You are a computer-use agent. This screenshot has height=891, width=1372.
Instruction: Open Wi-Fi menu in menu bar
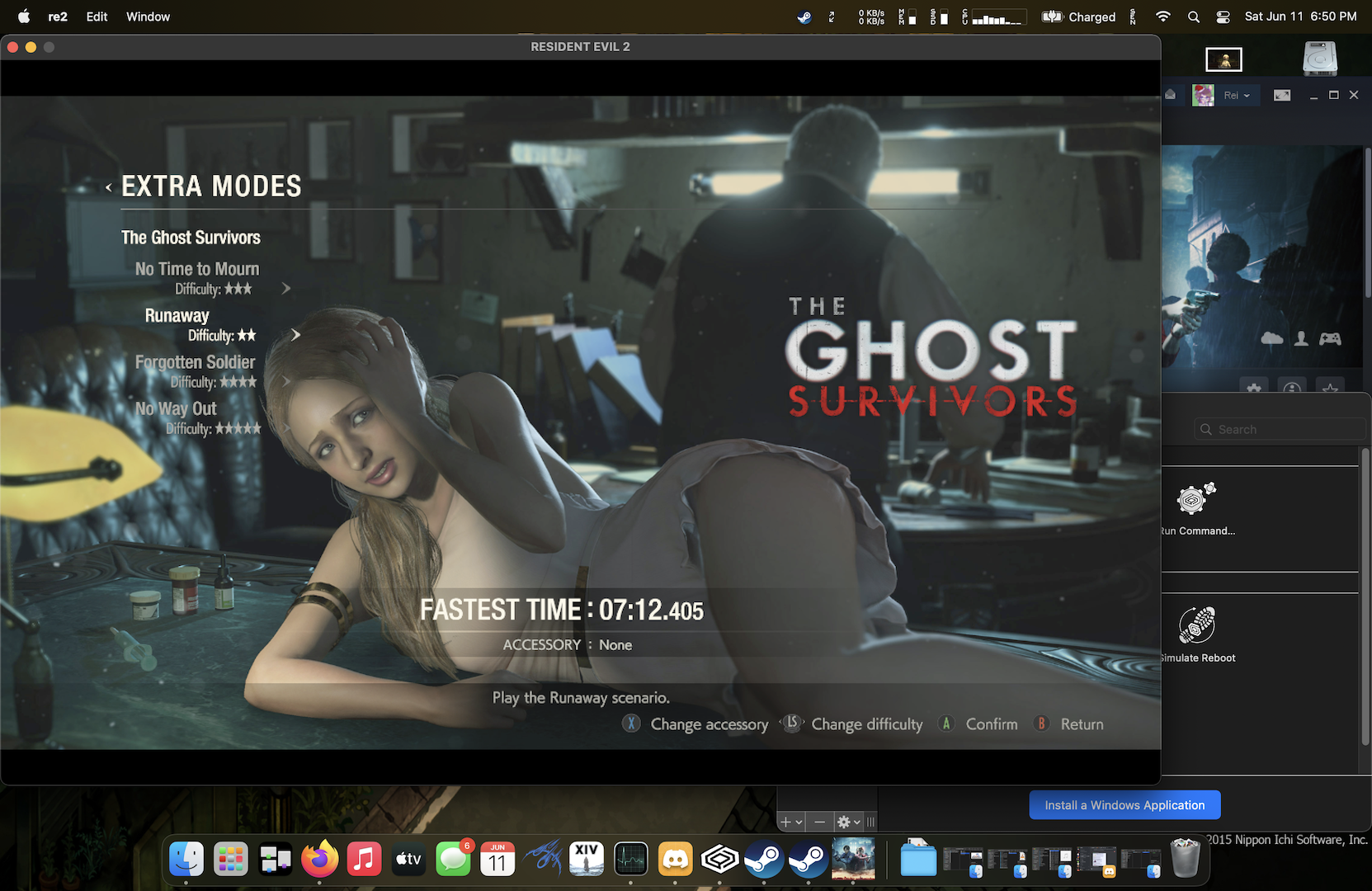click(x=1163, y=16)
